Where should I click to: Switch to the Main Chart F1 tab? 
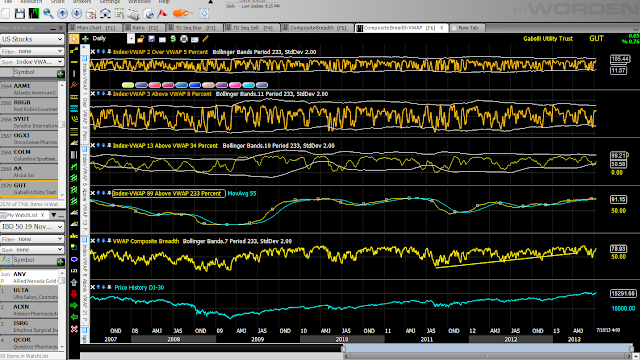(x=95, y=28)
